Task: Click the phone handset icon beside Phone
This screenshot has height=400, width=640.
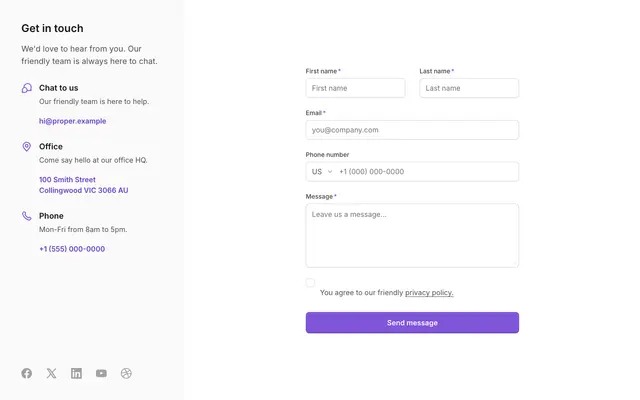Action: click(x=27, y=216)
